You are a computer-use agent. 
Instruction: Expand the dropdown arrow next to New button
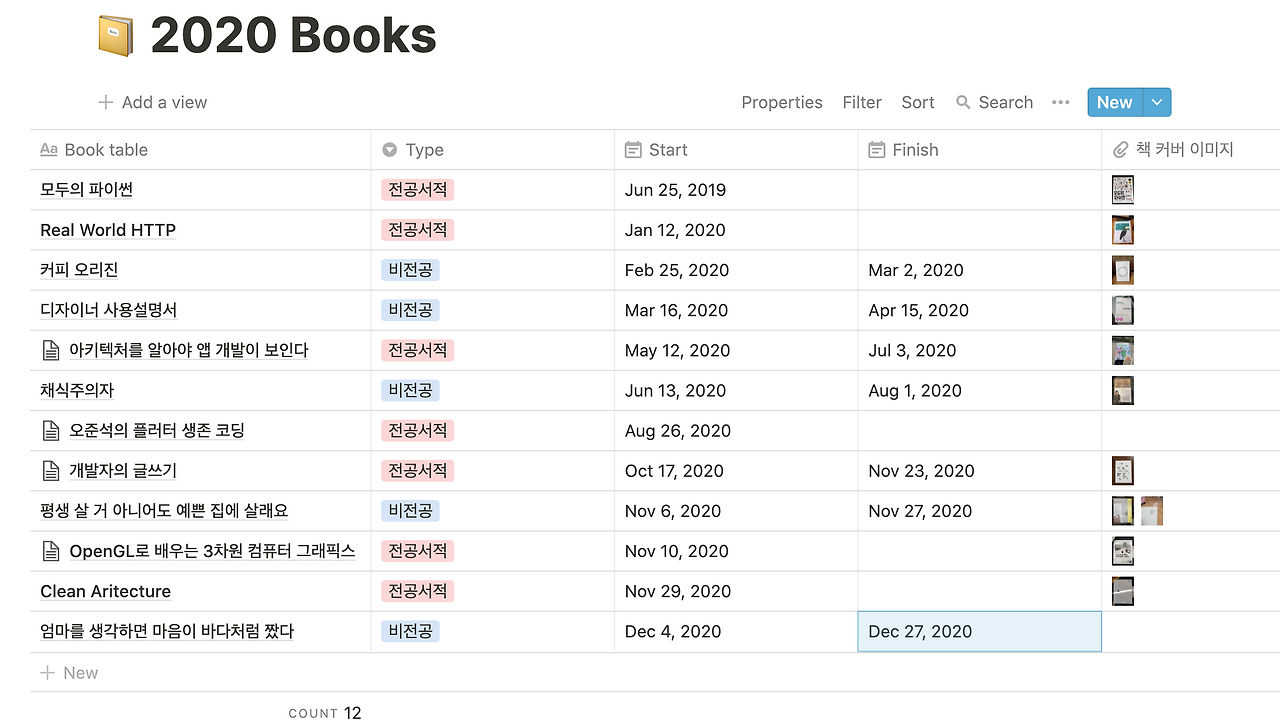pos(1156,102)
